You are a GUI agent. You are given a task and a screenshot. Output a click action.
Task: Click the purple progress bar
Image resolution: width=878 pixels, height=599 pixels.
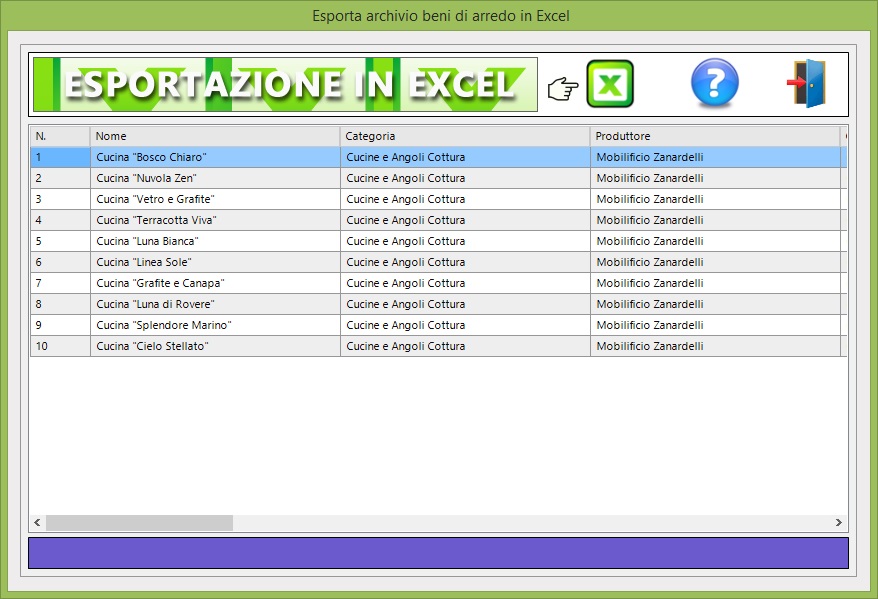pyautogui.click(x=438, y=553)
